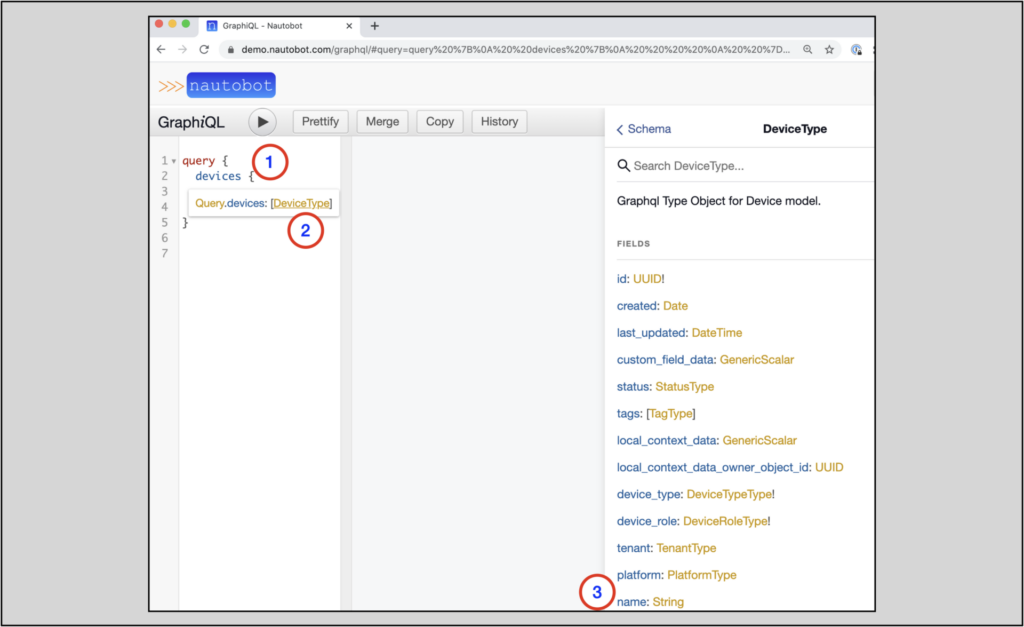Open the StatusType link
Image resolution: width=1024 pixels, height=627 pixels.
point(684,387)
